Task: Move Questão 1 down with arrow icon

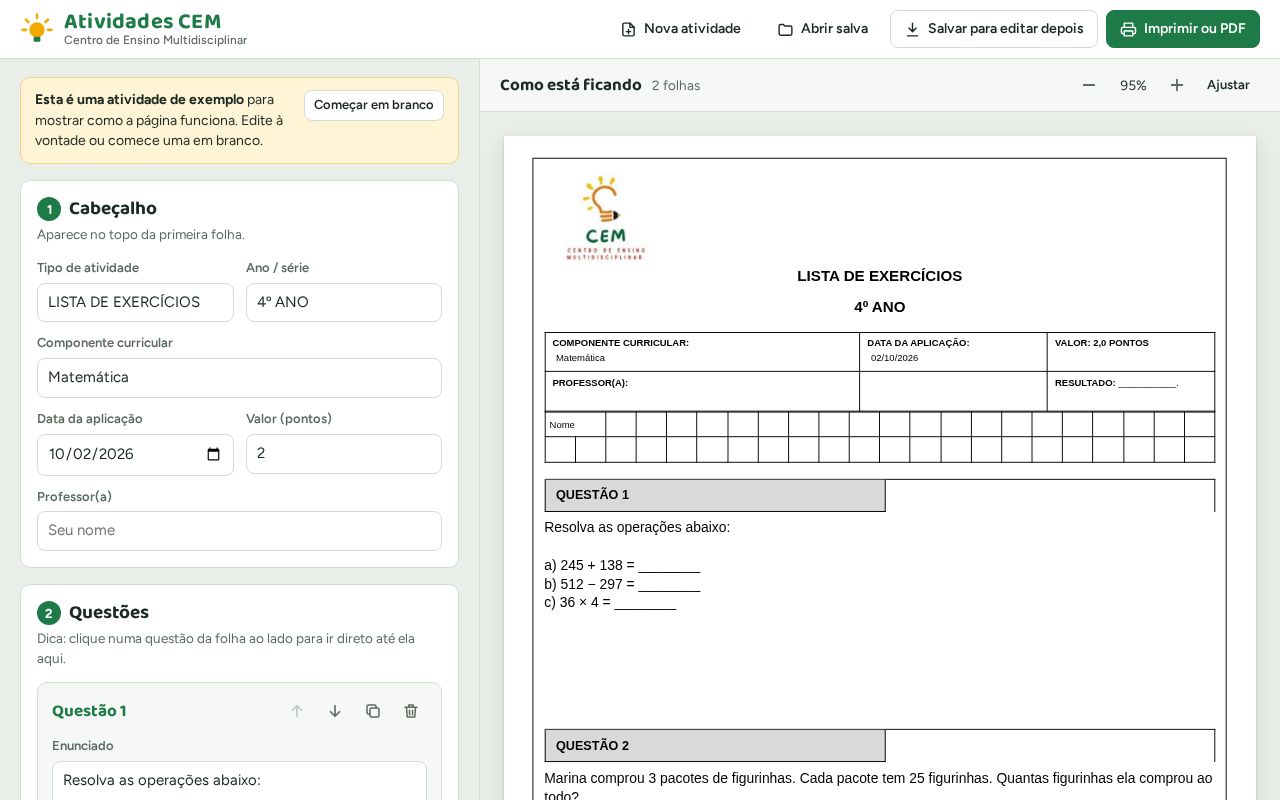Action: [x=335, y=711]
